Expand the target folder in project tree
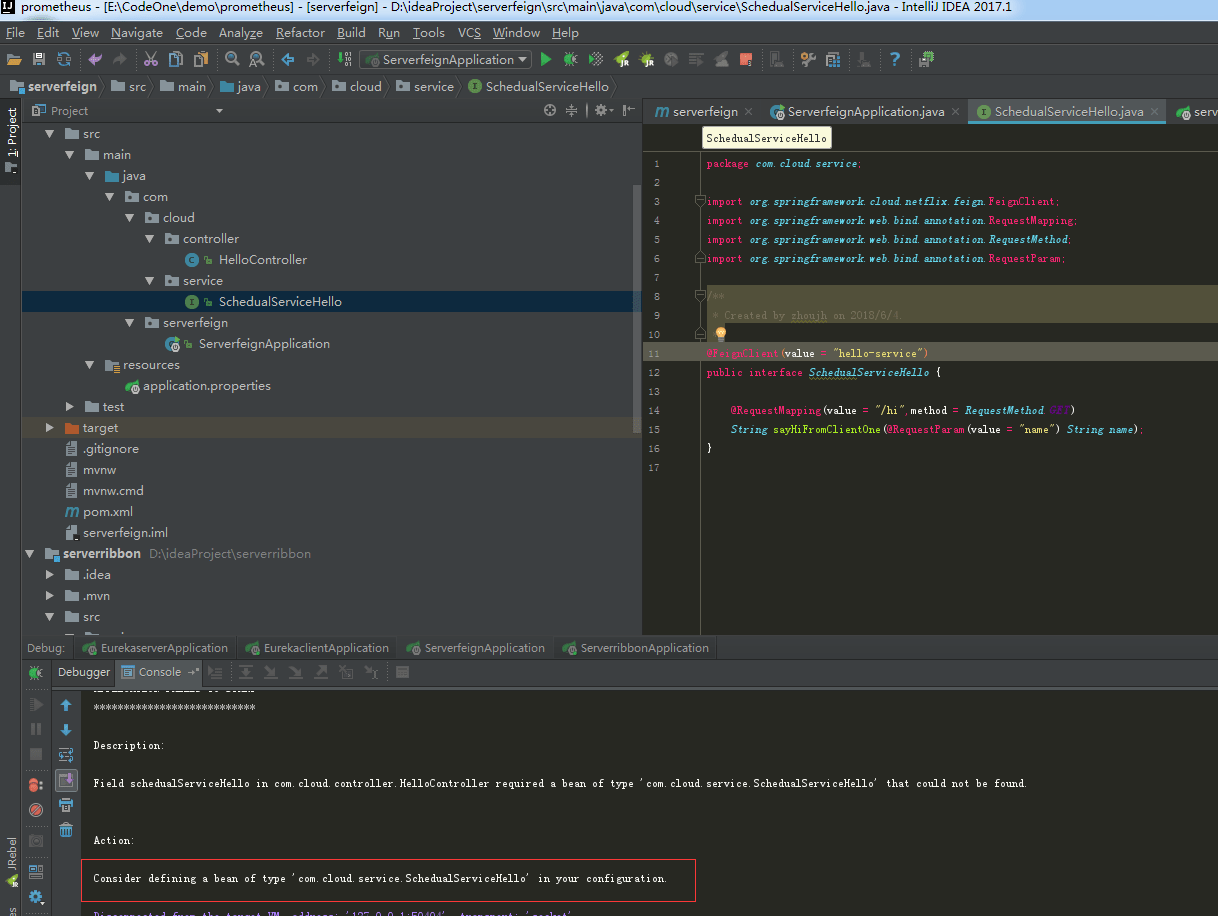Screen dimensions: 1218x916 (x=50, y=428)
